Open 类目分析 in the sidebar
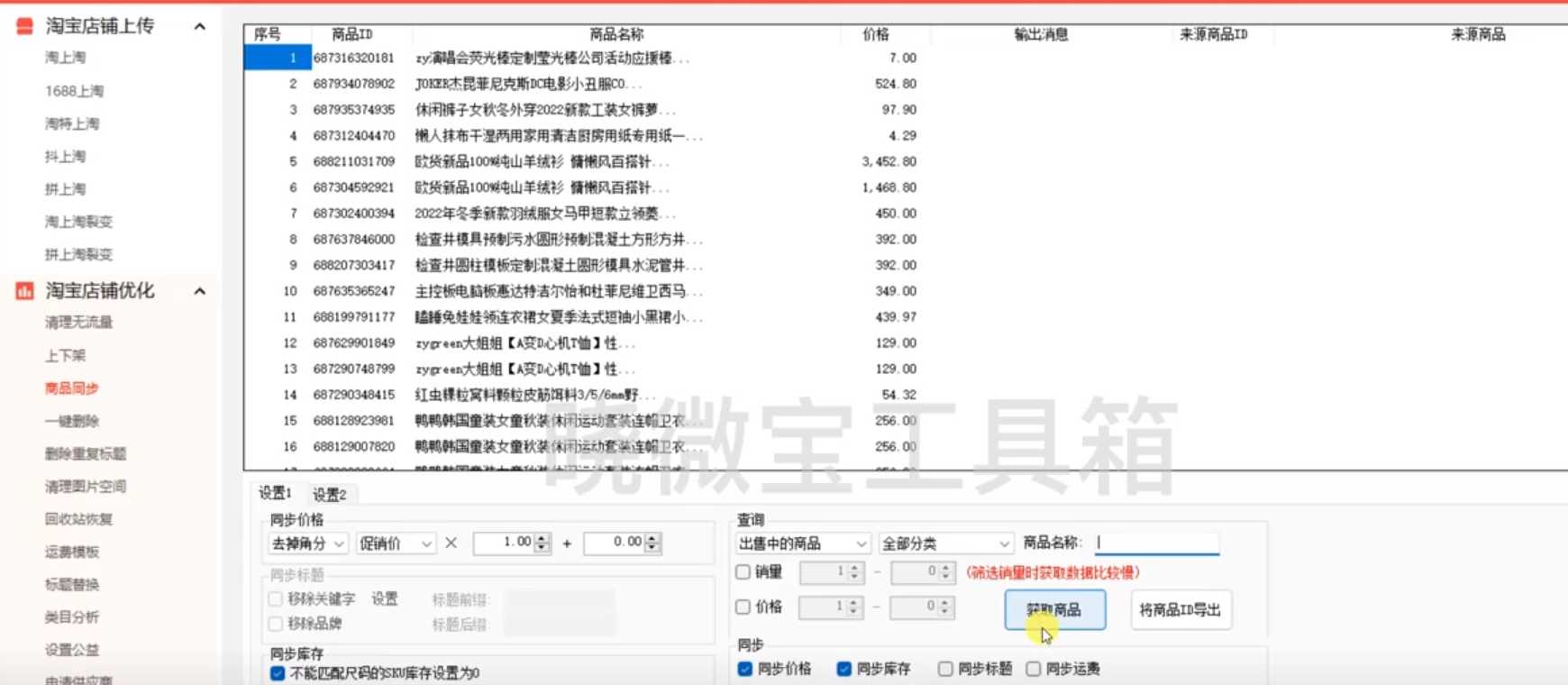Screen dimensions: 1568x685 click(72, 617)
